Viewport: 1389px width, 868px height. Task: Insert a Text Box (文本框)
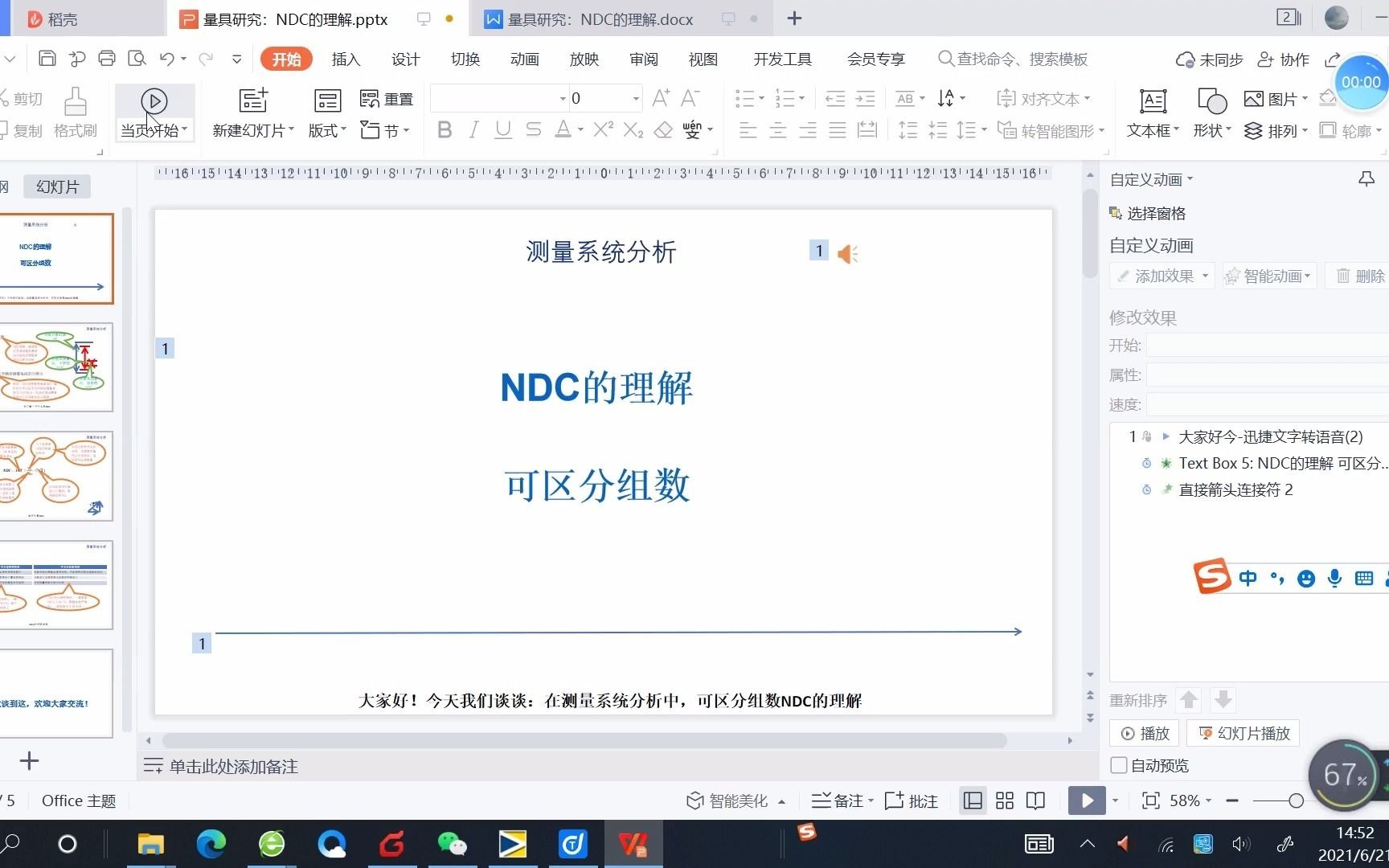click(x=1151, y=113)
